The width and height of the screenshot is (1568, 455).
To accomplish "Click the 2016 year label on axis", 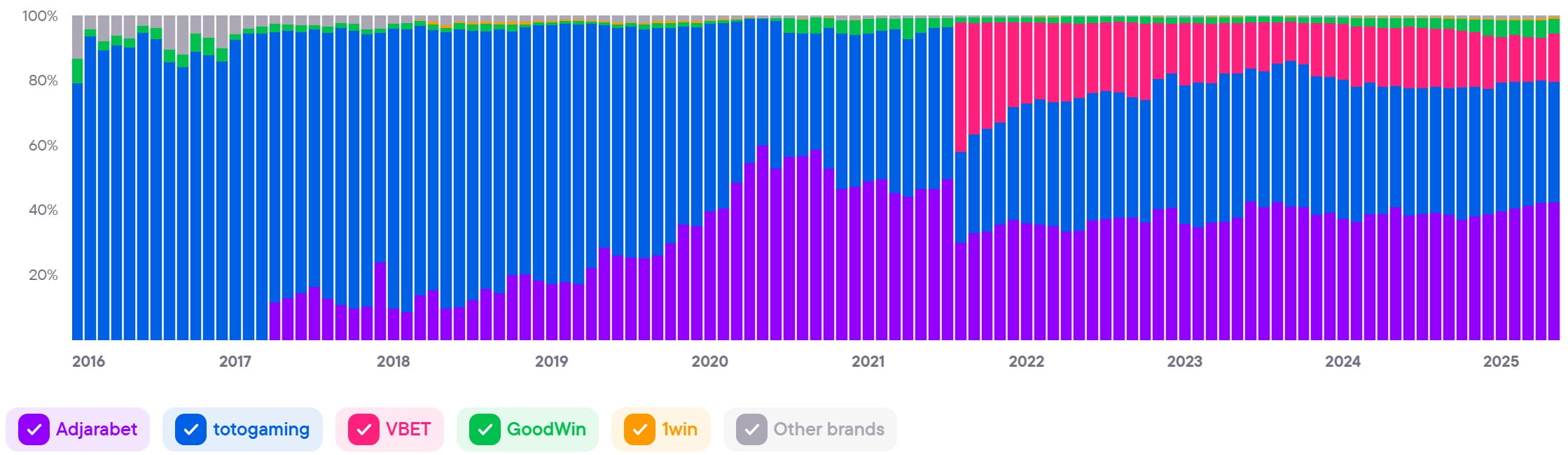I will click(x=88, y=361).
